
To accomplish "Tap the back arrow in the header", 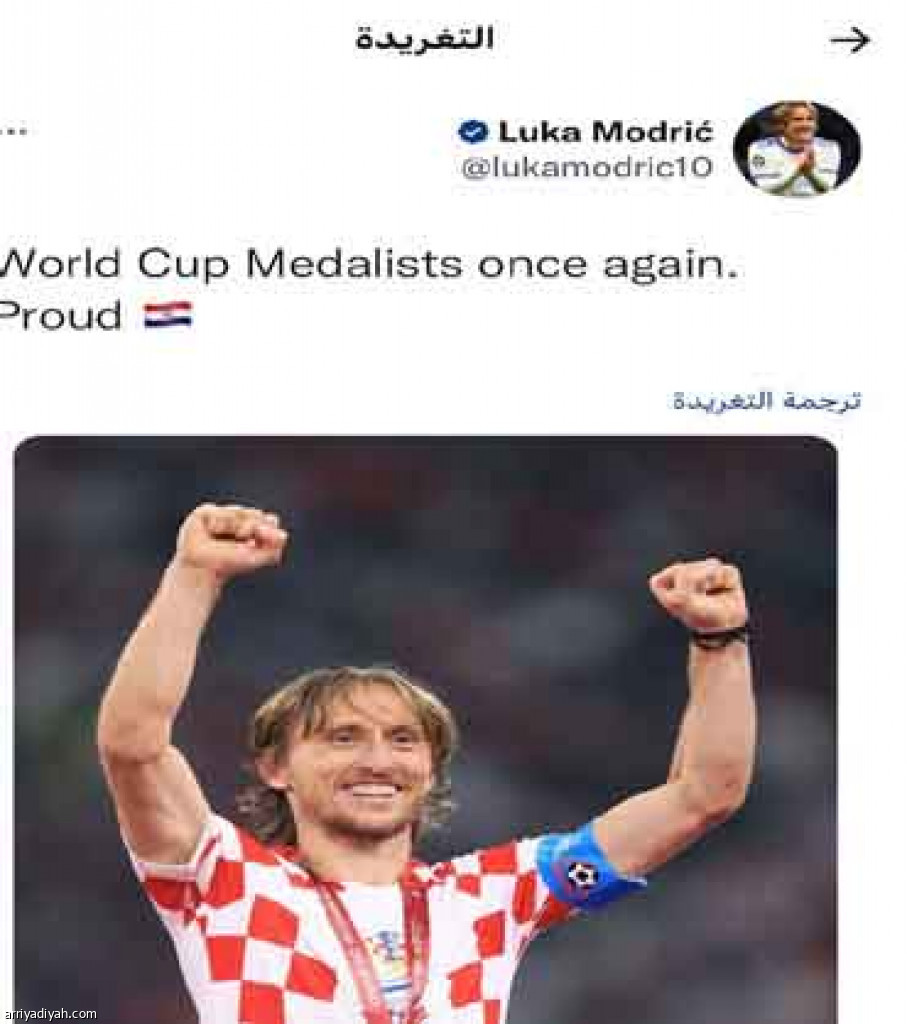I will (x=849, y=40).
